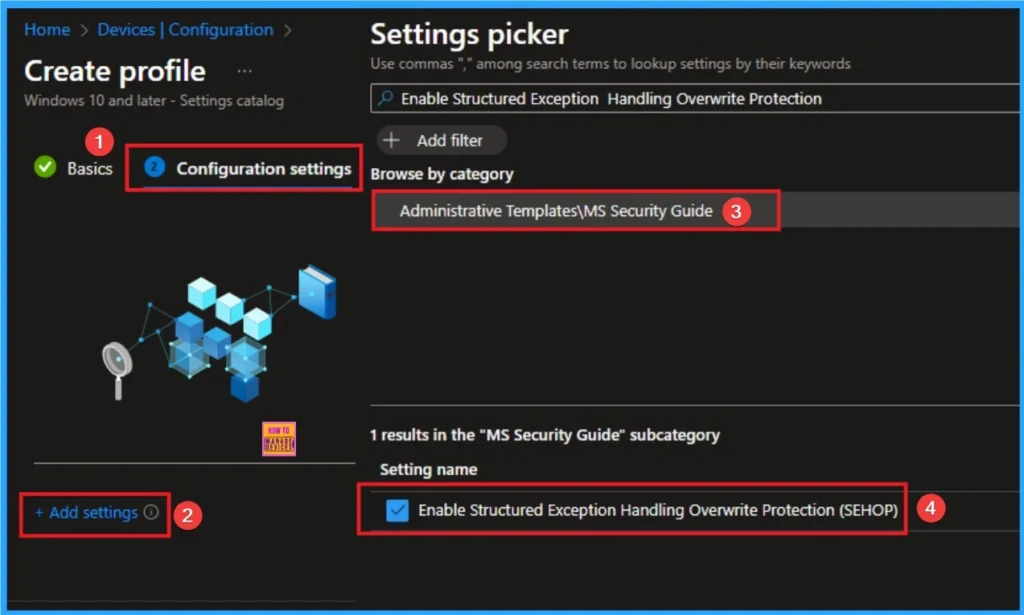Click the info icon beside Add settings
Viewport: 1024px width, 615px height.
point(151,512)
